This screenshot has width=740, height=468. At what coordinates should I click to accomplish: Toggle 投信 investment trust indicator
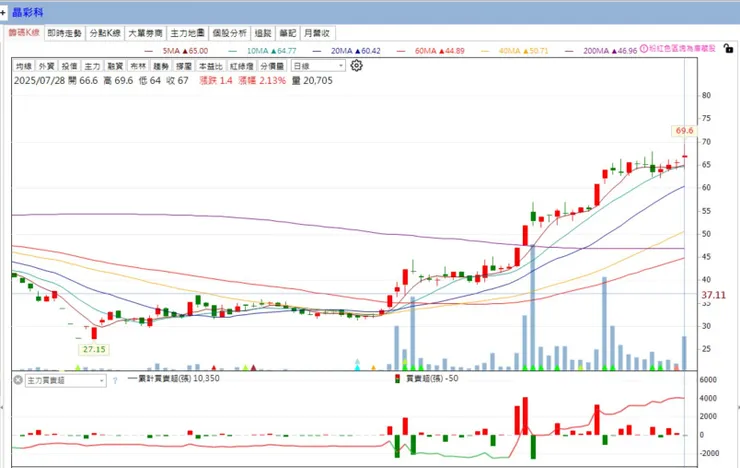(x=69, y=66)
